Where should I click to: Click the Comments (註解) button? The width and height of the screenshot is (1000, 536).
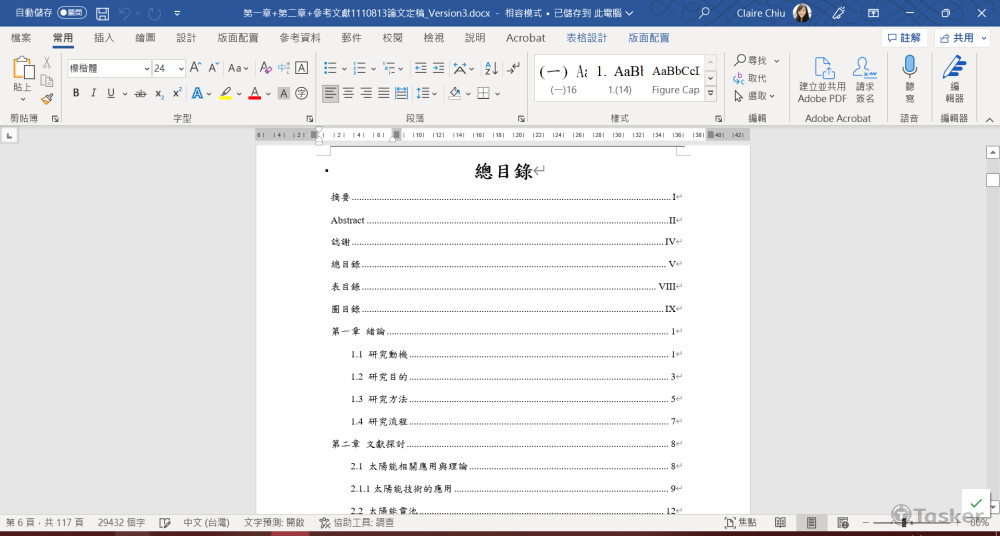[x=904, y=38]
